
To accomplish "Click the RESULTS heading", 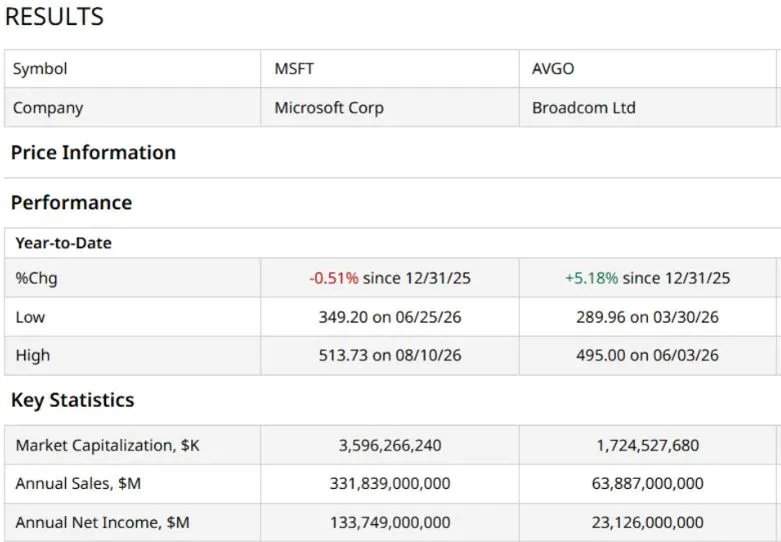I will point(54,16).
